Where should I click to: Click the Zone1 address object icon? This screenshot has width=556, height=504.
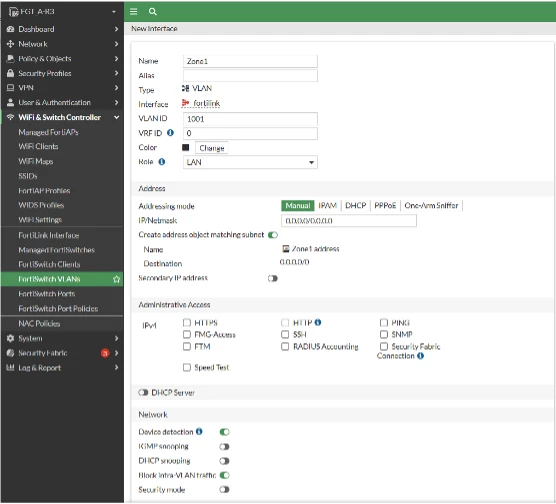[x=285, y=249]
